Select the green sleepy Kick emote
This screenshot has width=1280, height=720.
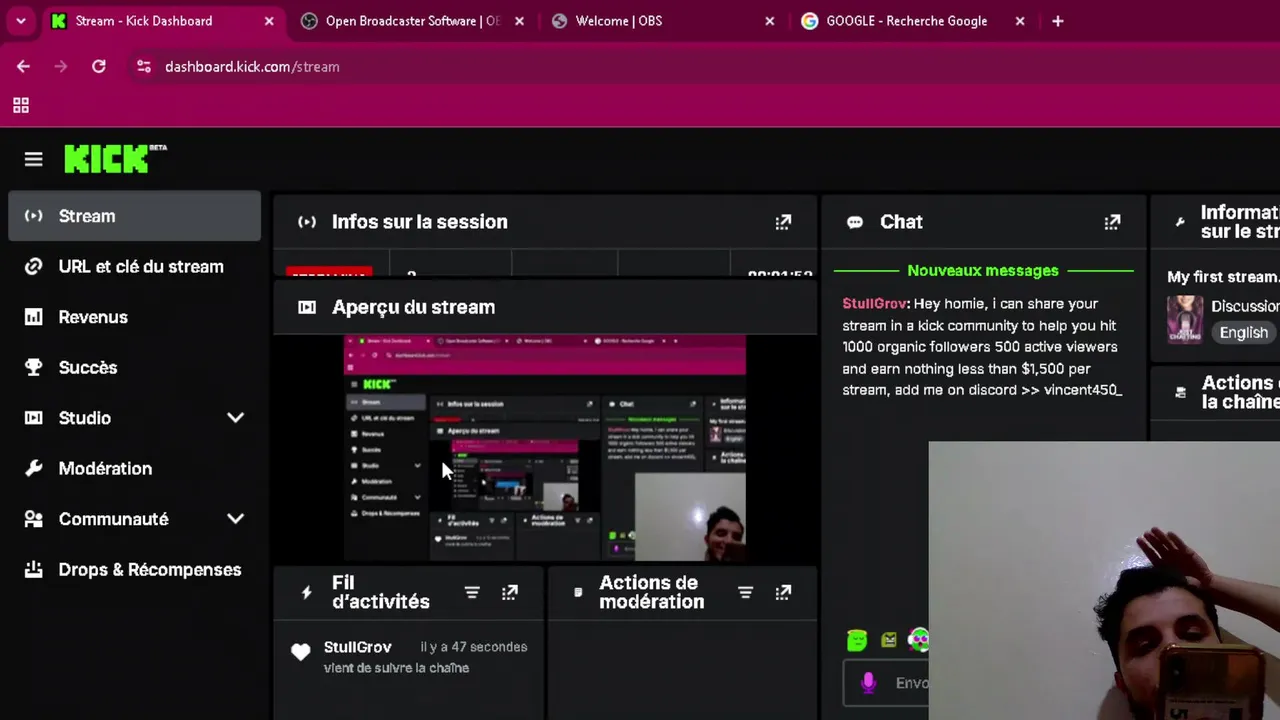coord(857,640)
